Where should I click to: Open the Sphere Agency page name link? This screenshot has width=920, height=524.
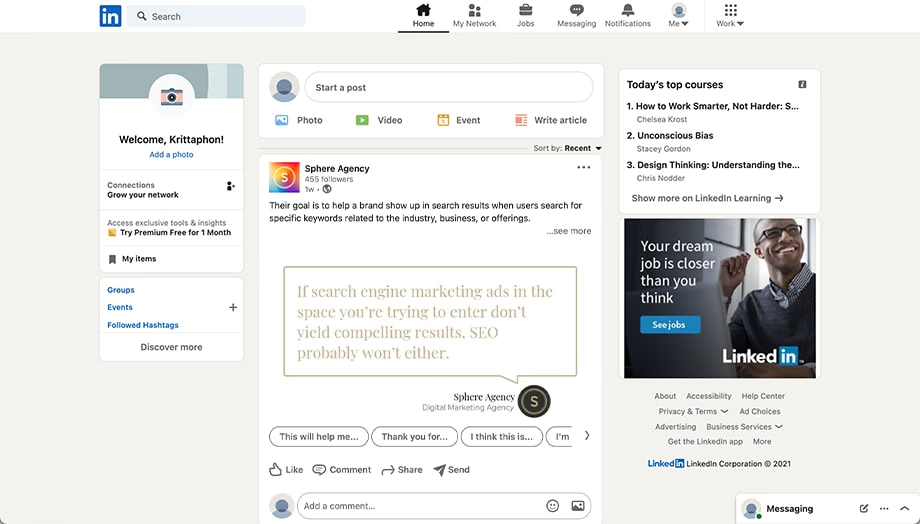click(337, 168)
